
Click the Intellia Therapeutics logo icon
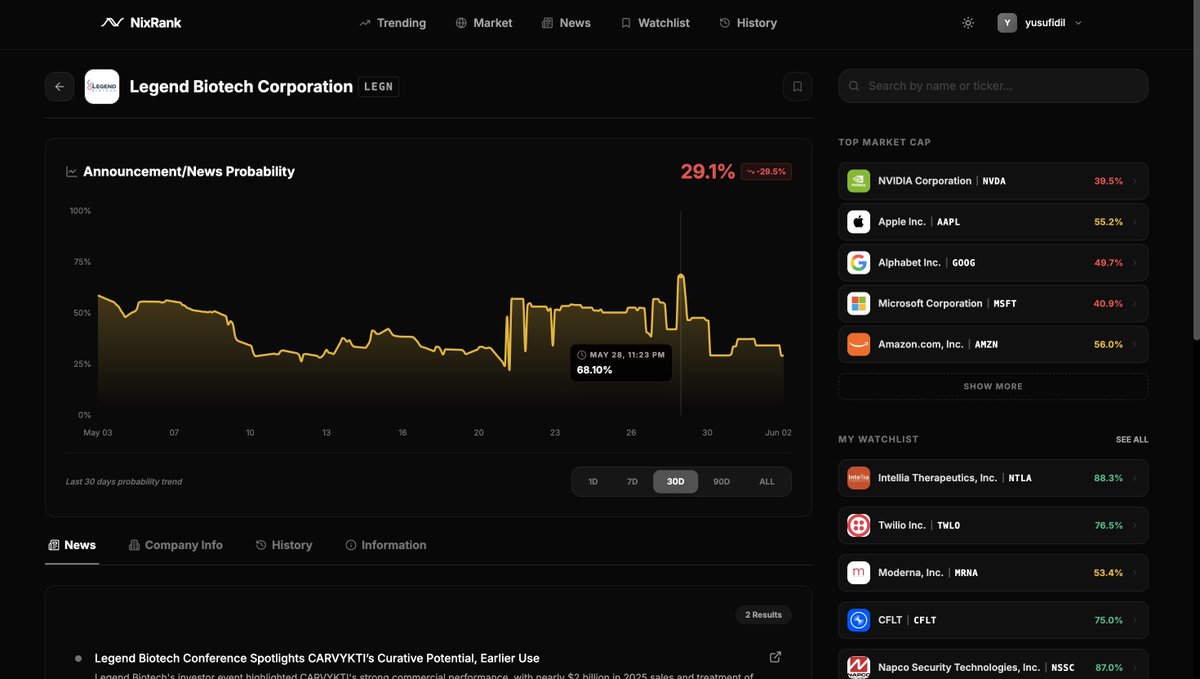[858, 478]
